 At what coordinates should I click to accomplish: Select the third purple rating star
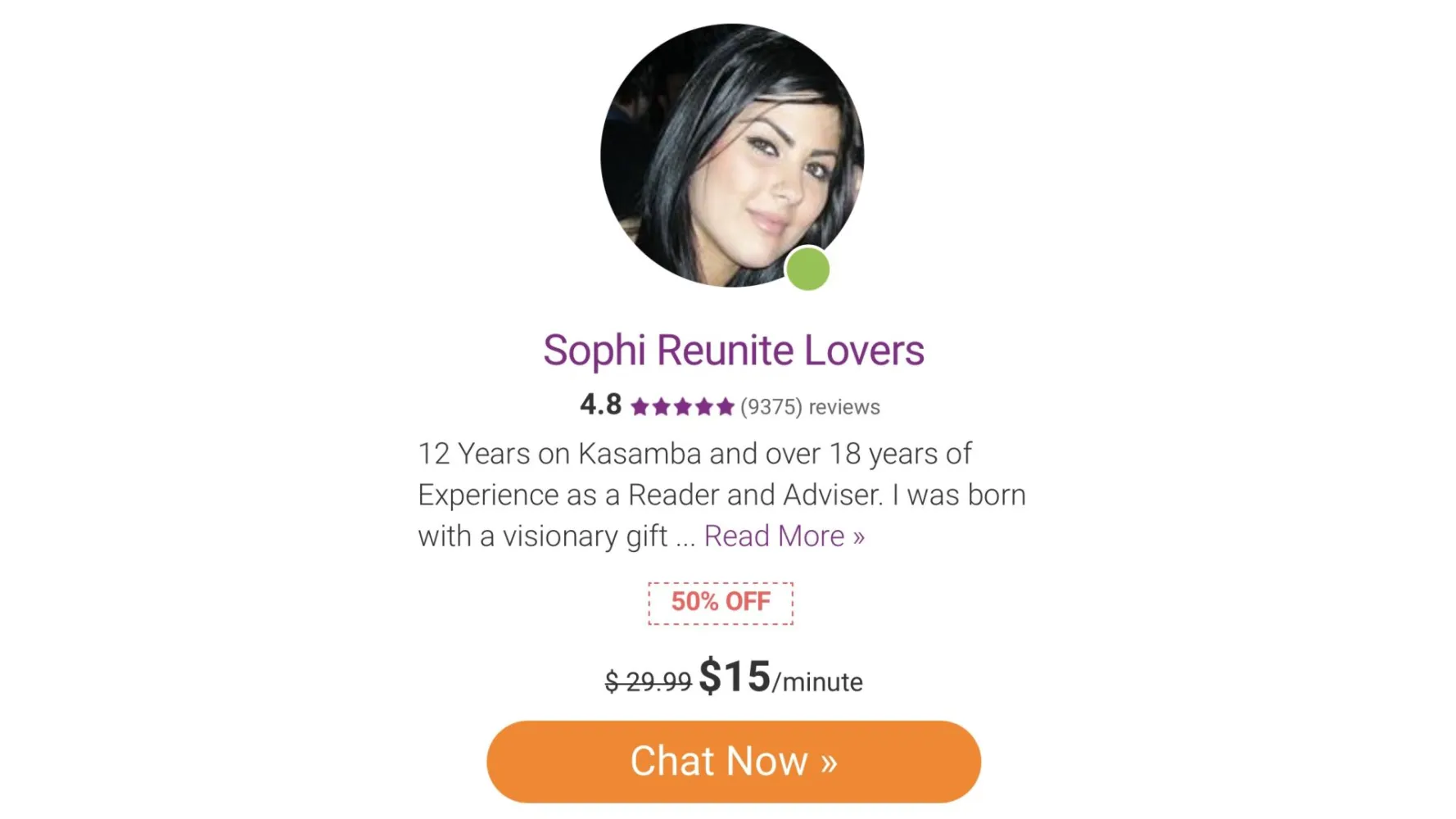click(x=682, y=407)
